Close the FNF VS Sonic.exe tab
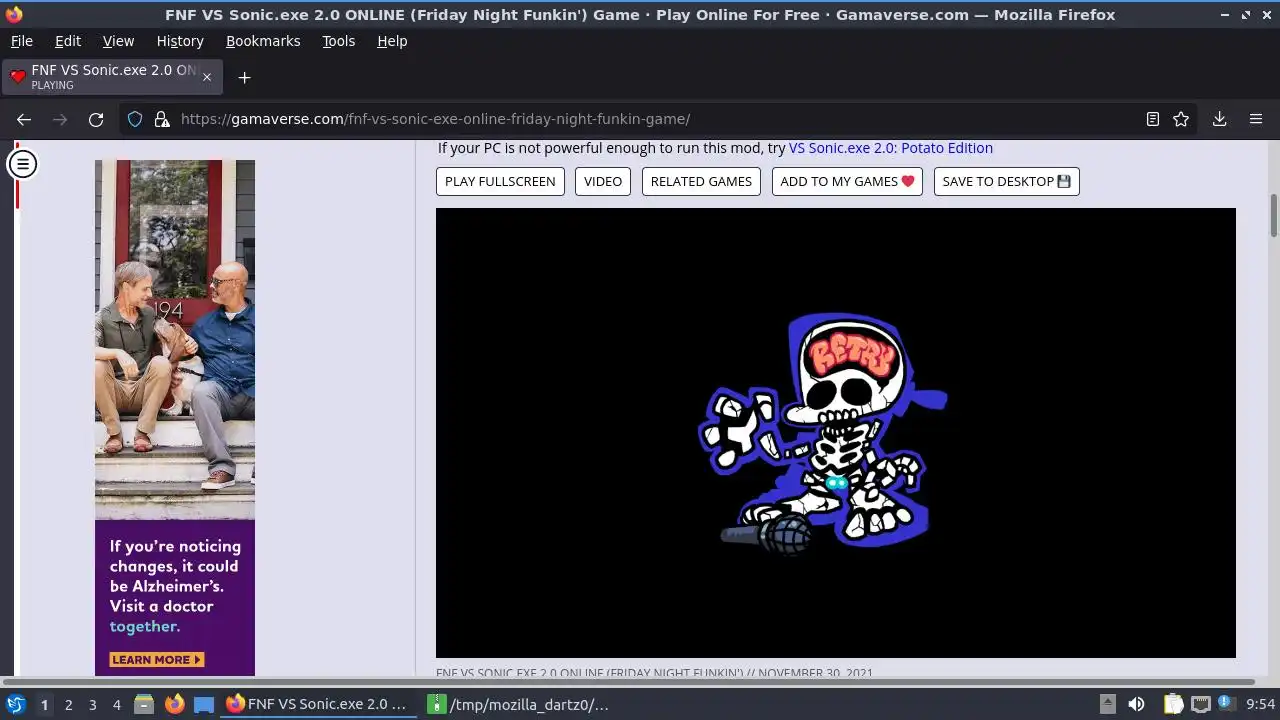Viewport: 1280px width, 720px height. 207,77
